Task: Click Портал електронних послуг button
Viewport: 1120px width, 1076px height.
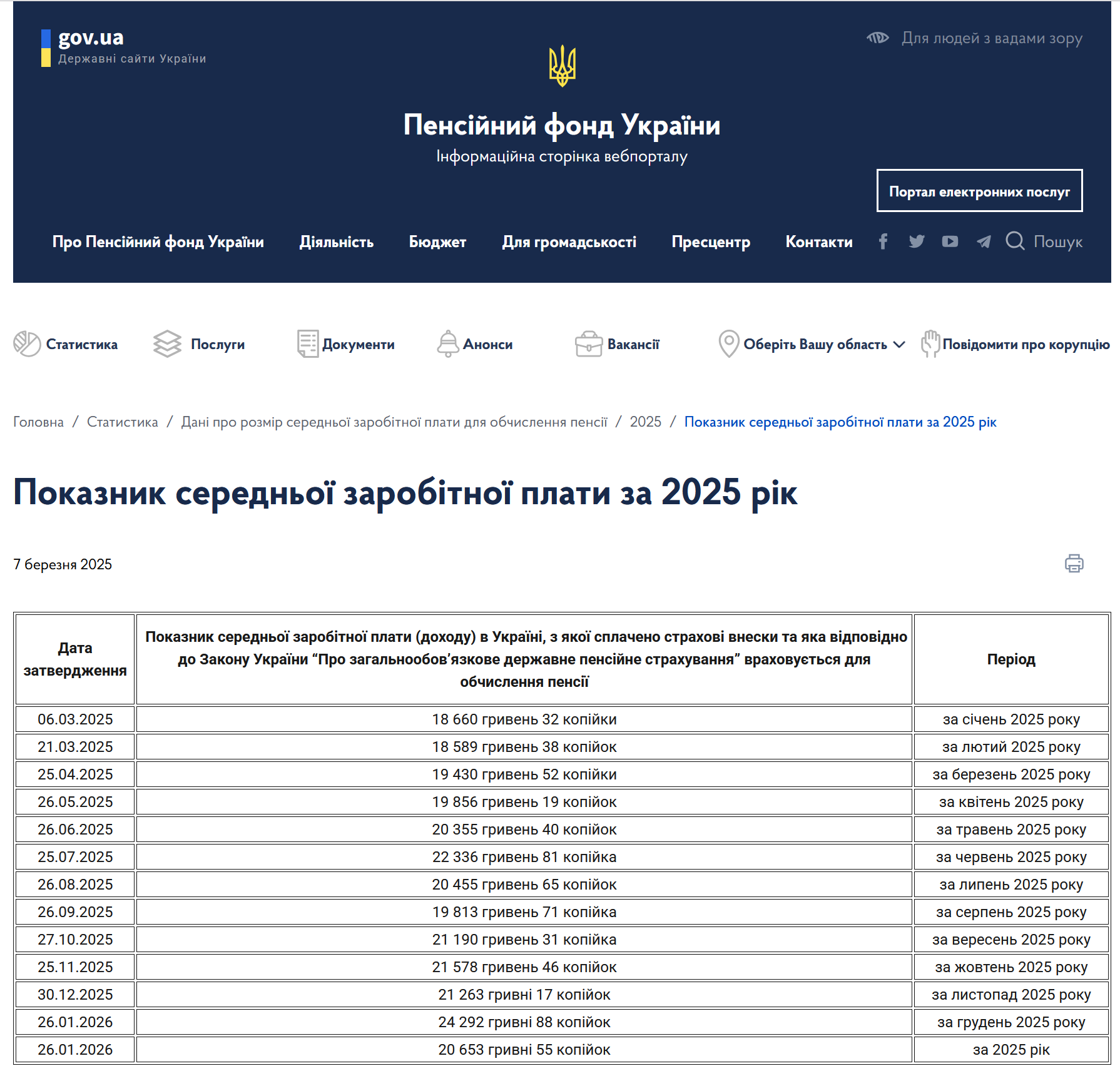Action: click(x=979, y=191)
